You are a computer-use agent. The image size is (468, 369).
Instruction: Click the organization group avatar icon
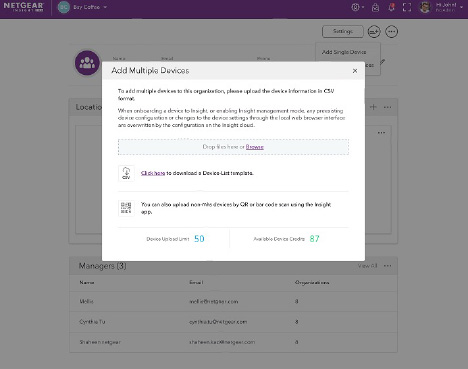tap(87, 63)
